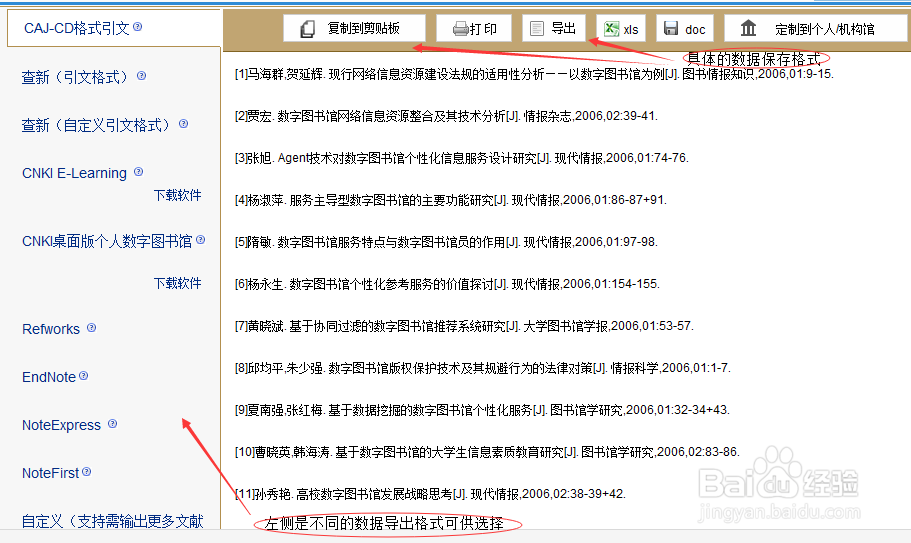Click 下载软件 link under CNKI E-Learning
The width and height of the screenshot is (911, 543).
point(177,195)
